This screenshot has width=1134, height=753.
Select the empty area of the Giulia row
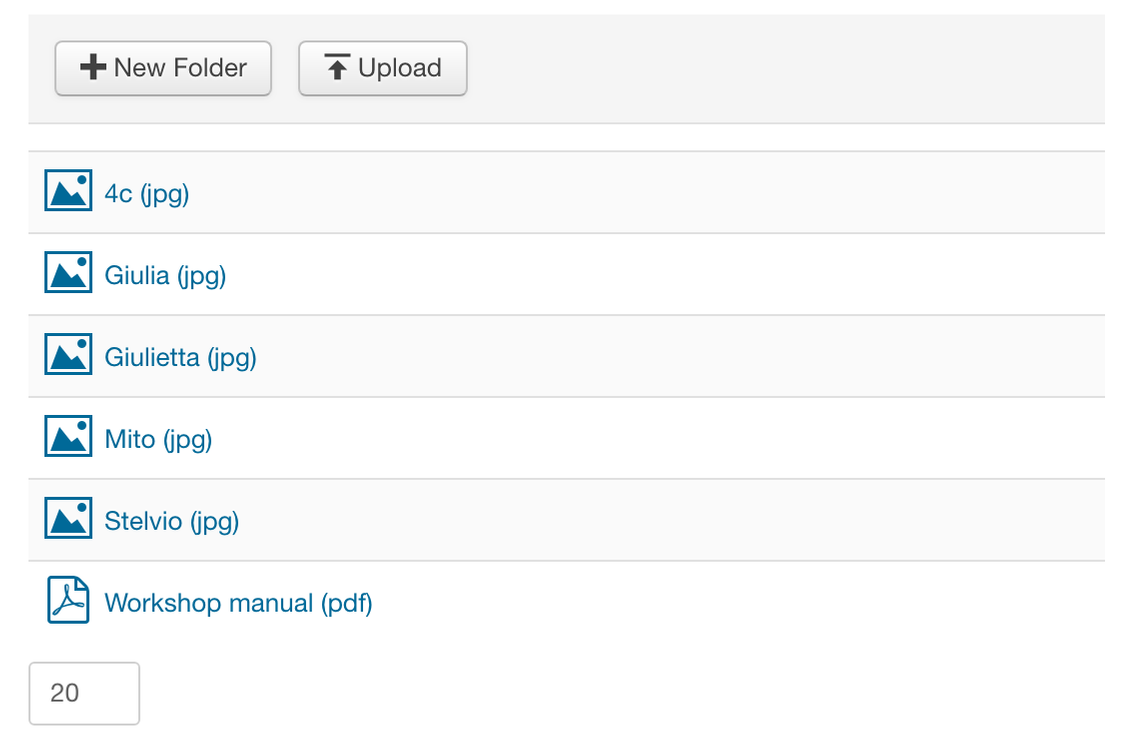[665, 274]
